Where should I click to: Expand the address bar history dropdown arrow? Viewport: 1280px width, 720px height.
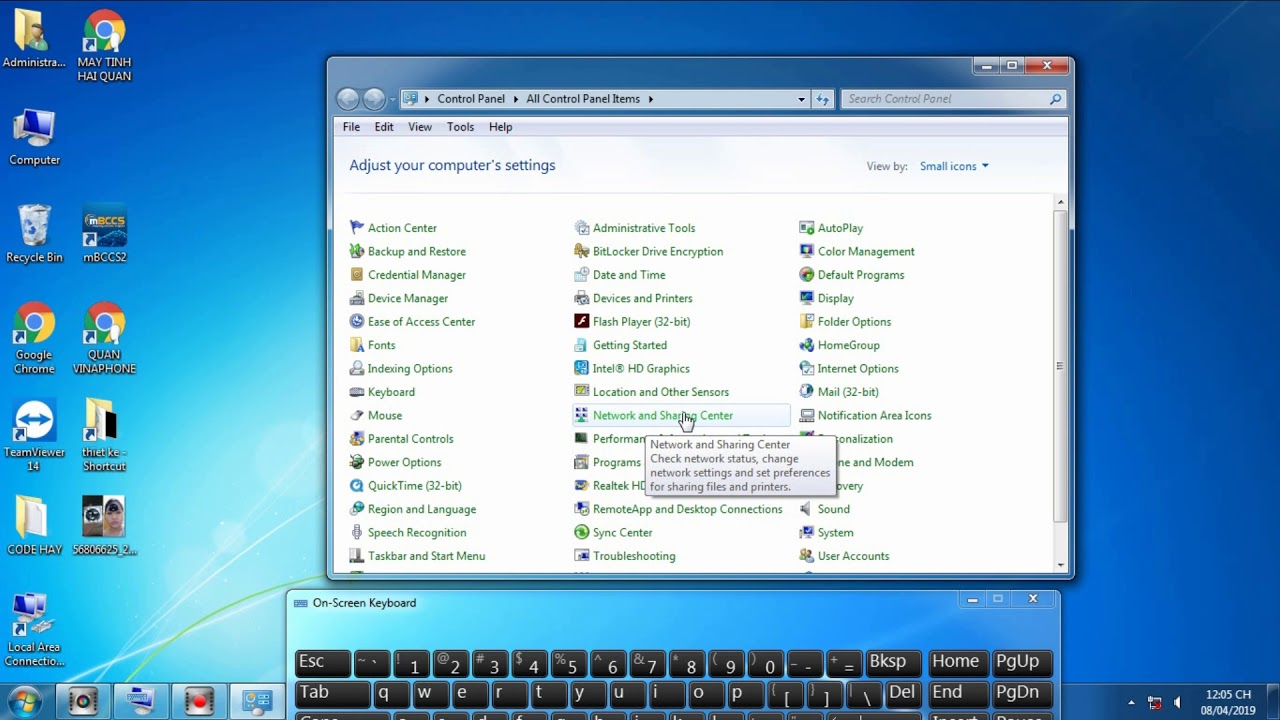[801, 99]
